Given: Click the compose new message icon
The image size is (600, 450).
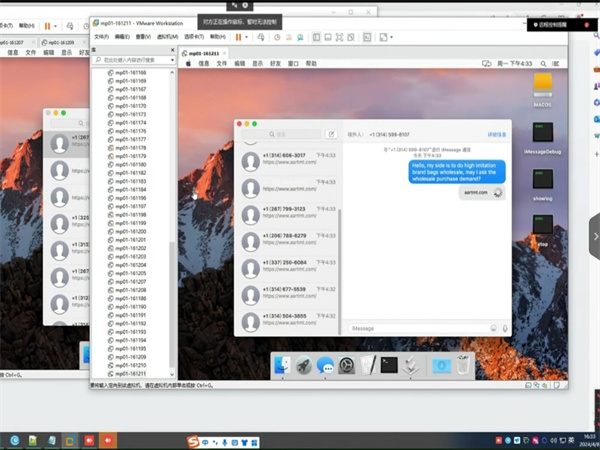Looking at the screenshot, I should [331, 133].
